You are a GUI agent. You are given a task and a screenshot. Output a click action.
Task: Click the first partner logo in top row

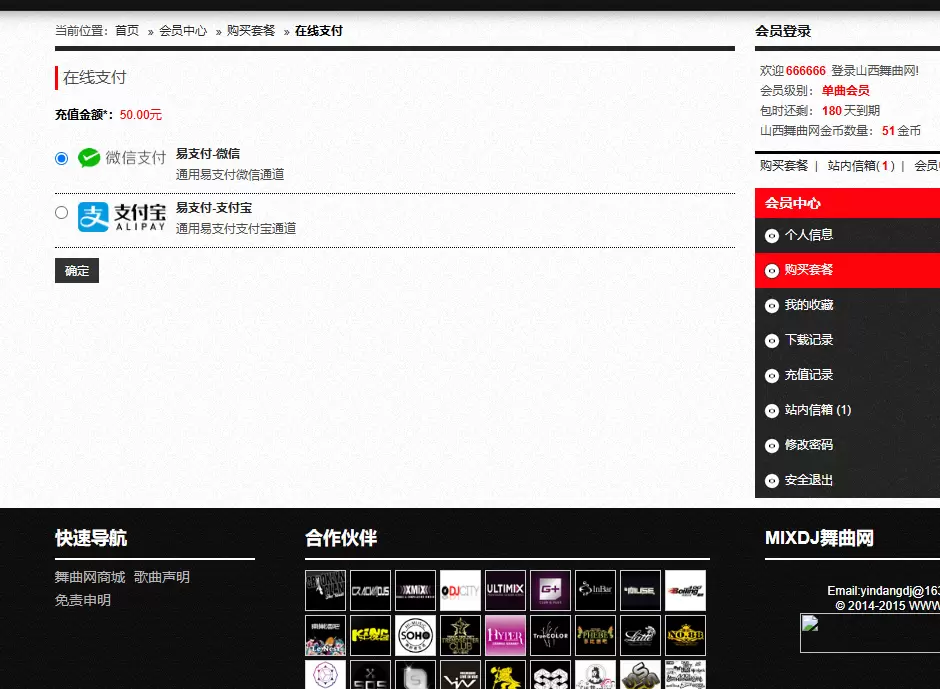coord(326,591)
